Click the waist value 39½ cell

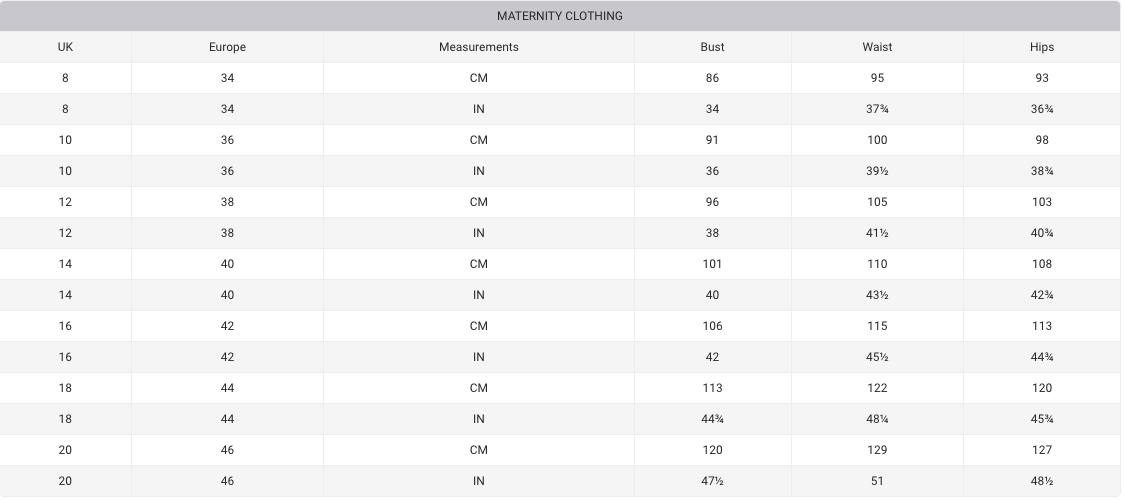pos(877,171)
